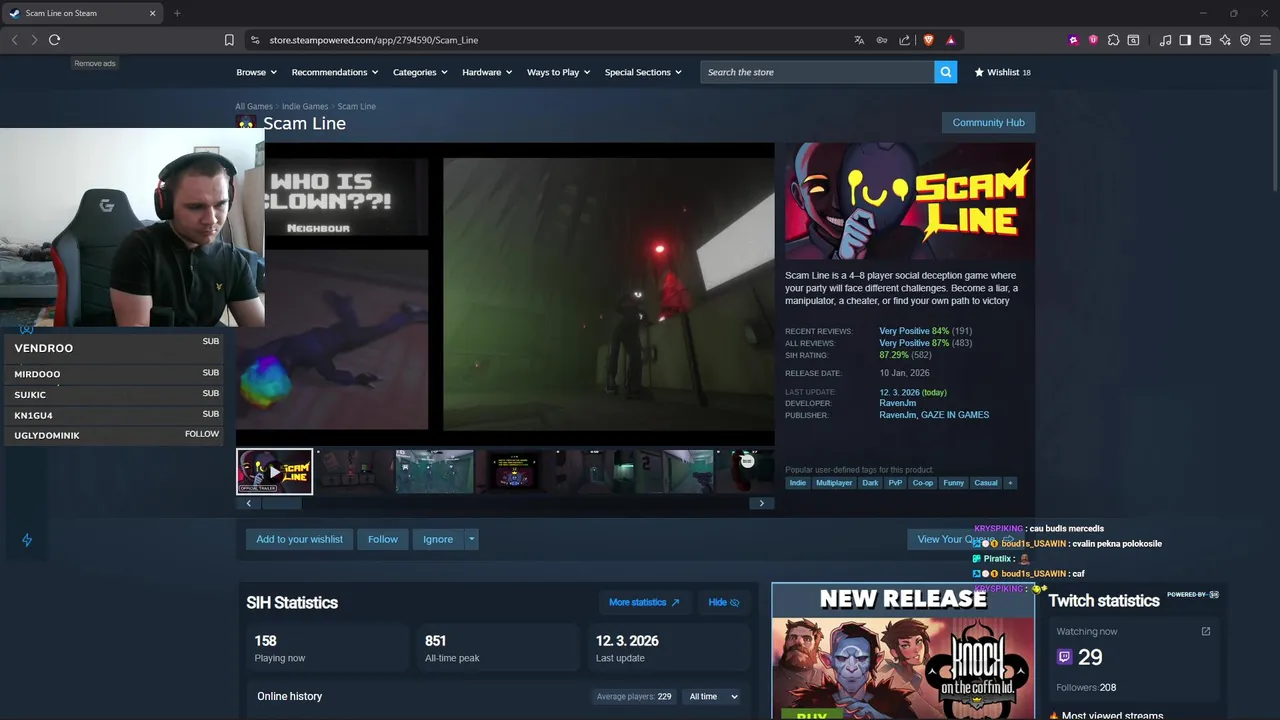1280x720 pixels.
Task: Open the Brave Shields lion icon
Action: 928,40
